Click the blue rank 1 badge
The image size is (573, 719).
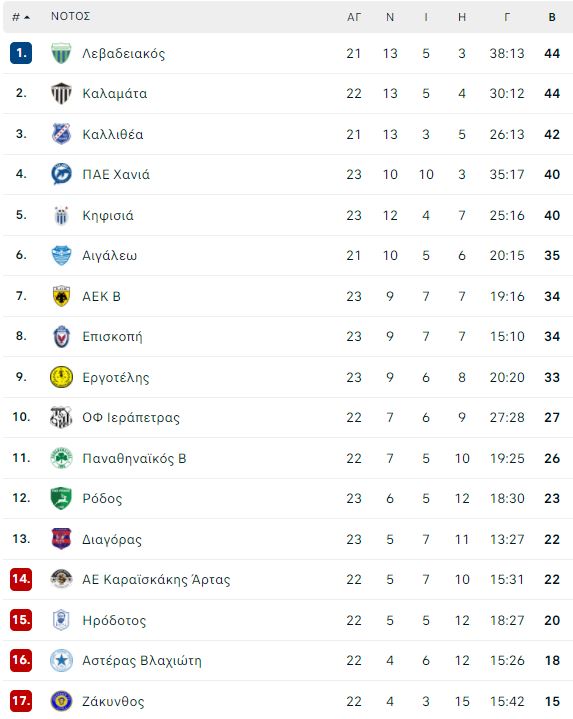coord(21,53)
